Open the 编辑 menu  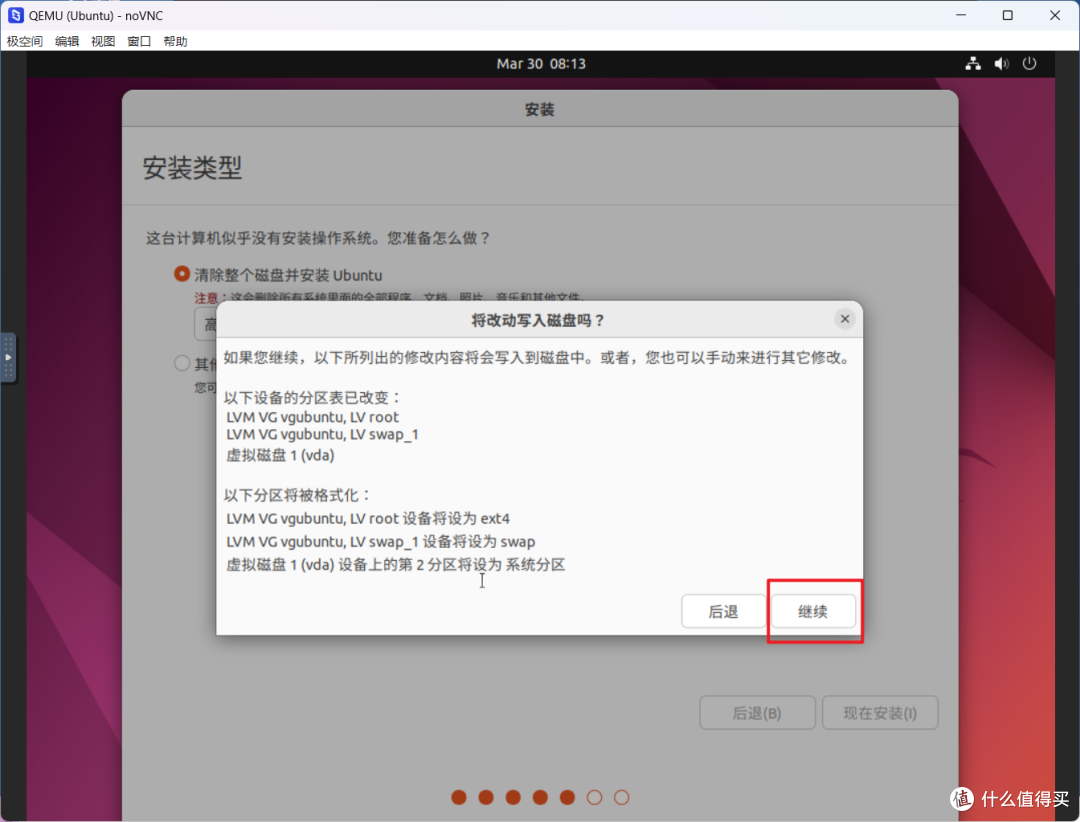[67, 41]
